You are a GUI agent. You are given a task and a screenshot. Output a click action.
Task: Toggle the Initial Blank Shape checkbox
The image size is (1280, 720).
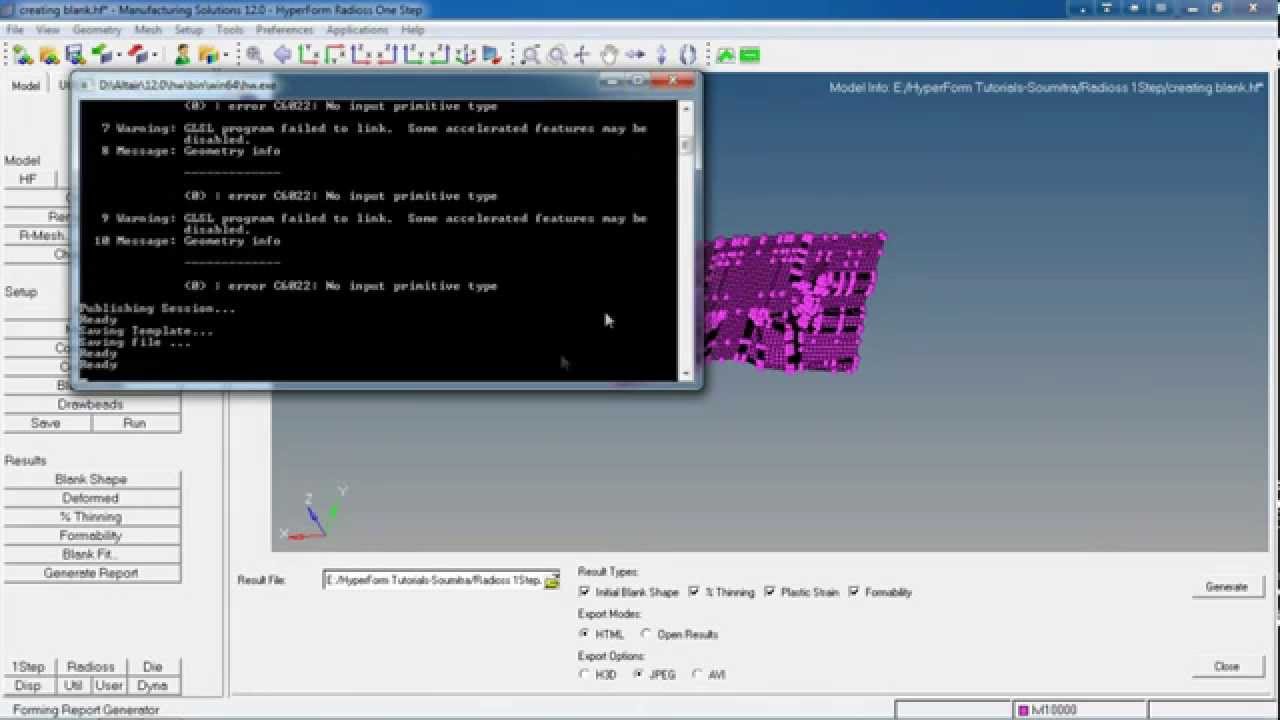coord(584,592)
